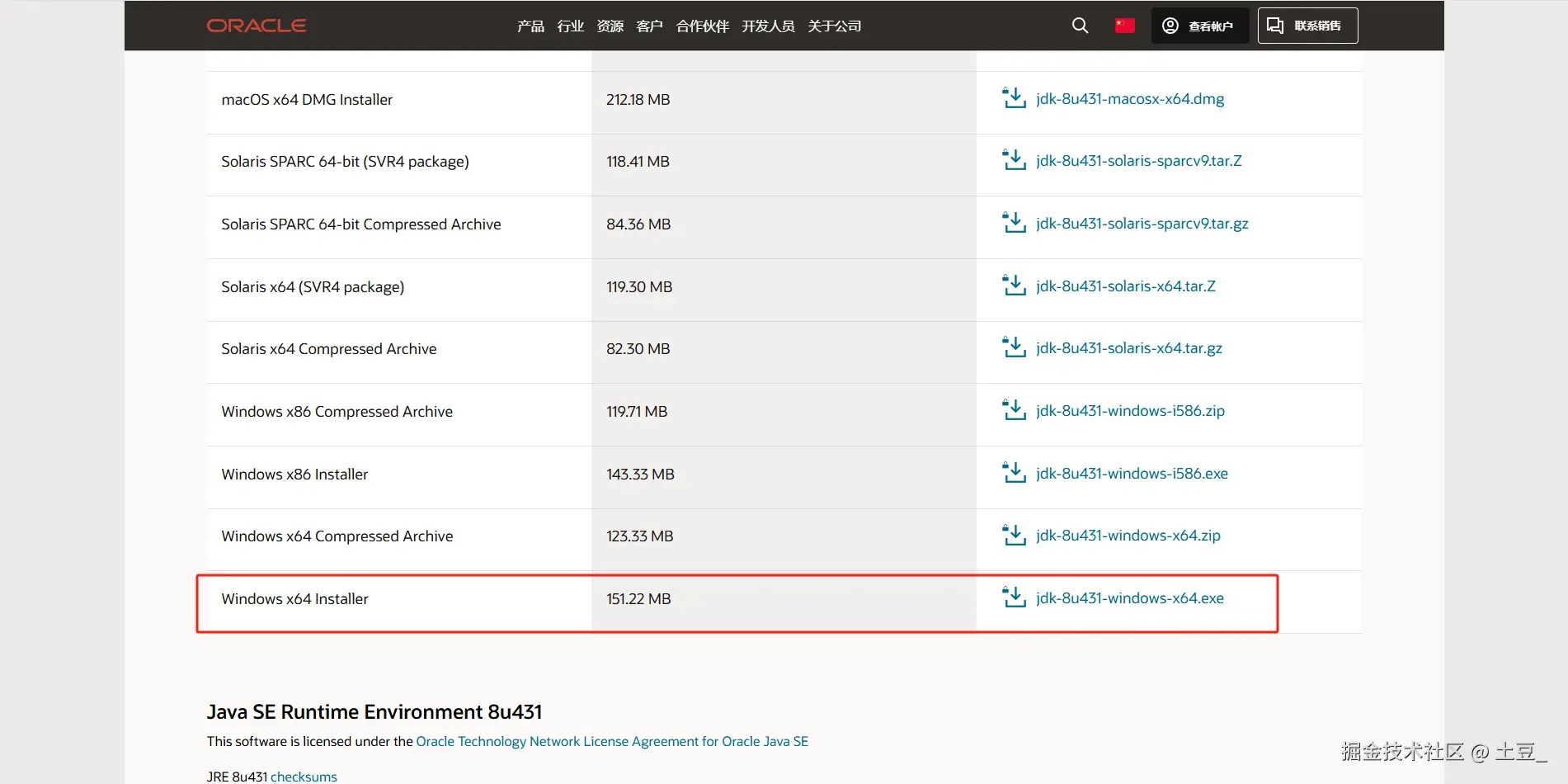Screen dimensions: 1568x784
Task: Open the 开发人员 menu
Action: [768, 26]
